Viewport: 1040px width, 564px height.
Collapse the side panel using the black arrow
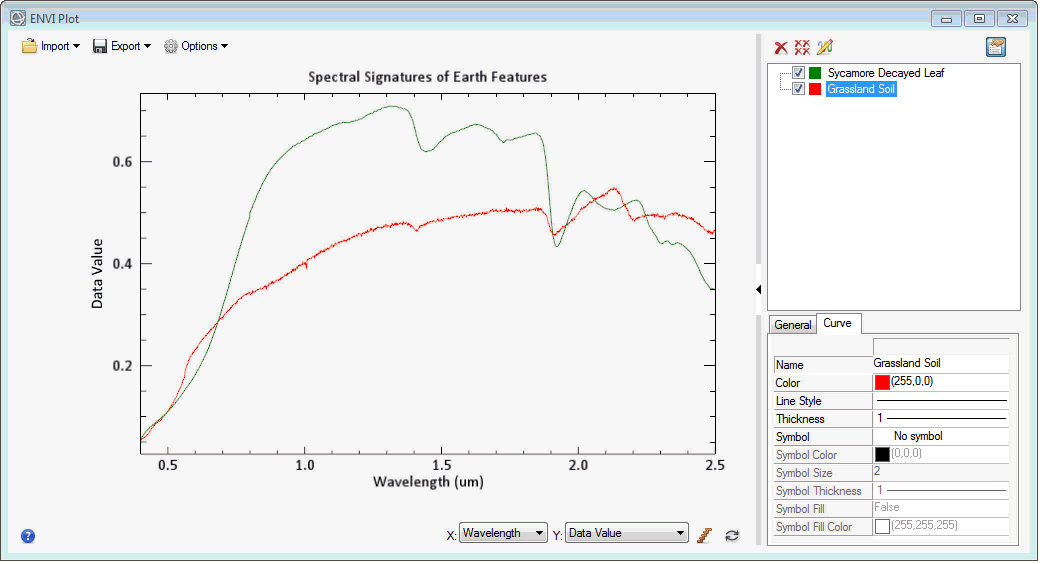pos(758,289)
